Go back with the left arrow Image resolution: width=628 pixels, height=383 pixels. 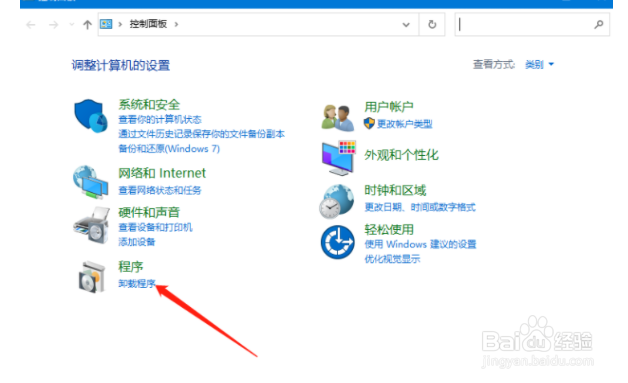coord(31,25)
